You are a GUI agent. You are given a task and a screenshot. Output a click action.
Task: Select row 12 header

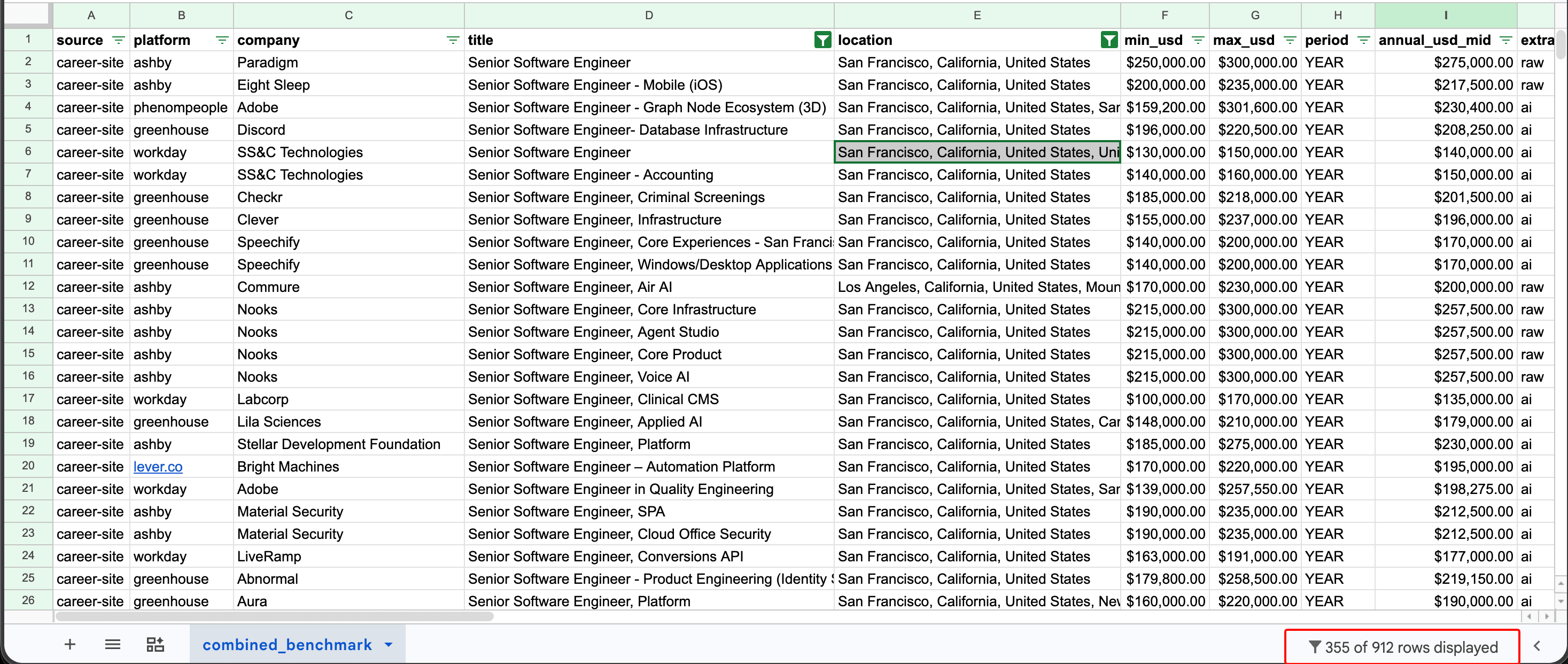28,287
